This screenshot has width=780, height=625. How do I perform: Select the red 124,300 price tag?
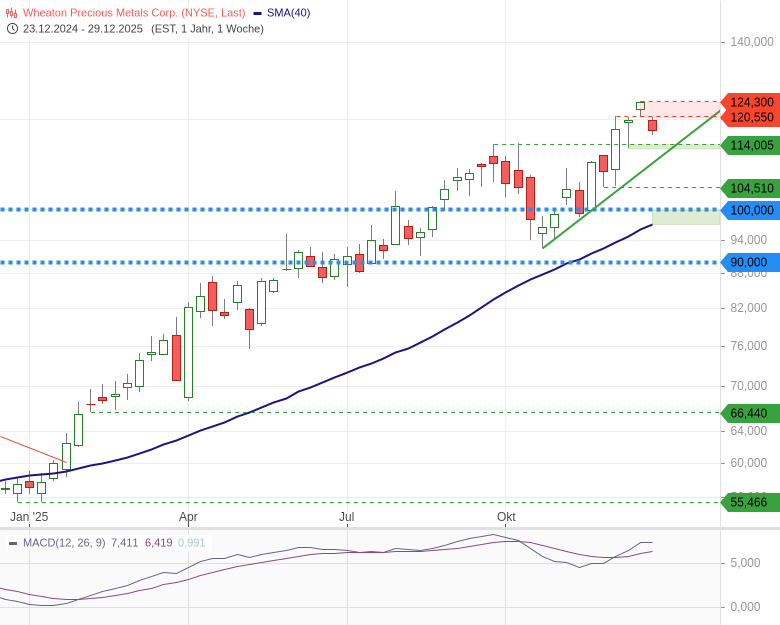(x=751, y=102)
